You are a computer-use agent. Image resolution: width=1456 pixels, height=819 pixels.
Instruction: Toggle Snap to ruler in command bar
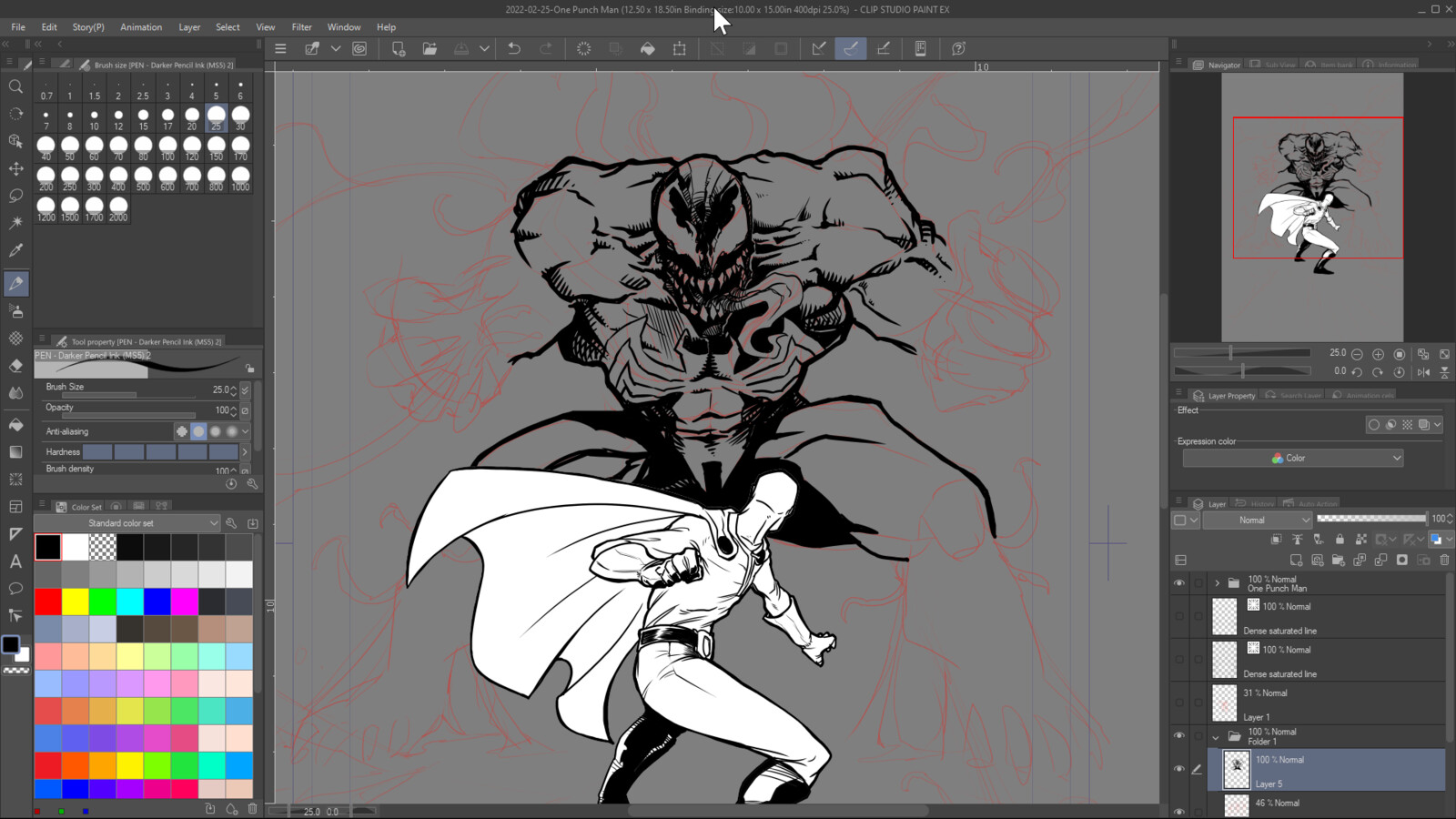point(819,48)
